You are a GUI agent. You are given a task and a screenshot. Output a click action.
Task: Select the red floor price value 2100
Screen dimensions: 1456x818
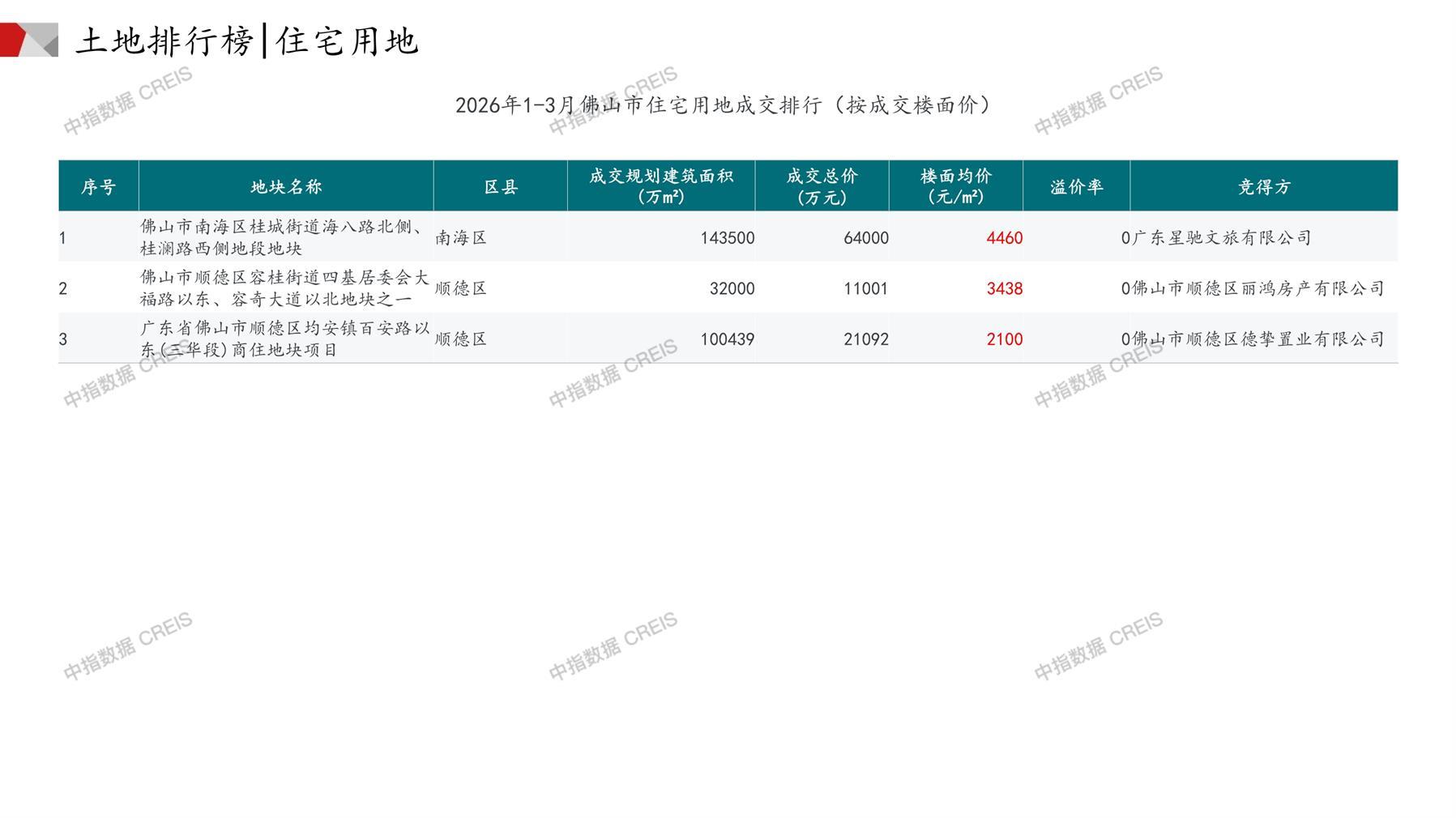coord(1004,339)
